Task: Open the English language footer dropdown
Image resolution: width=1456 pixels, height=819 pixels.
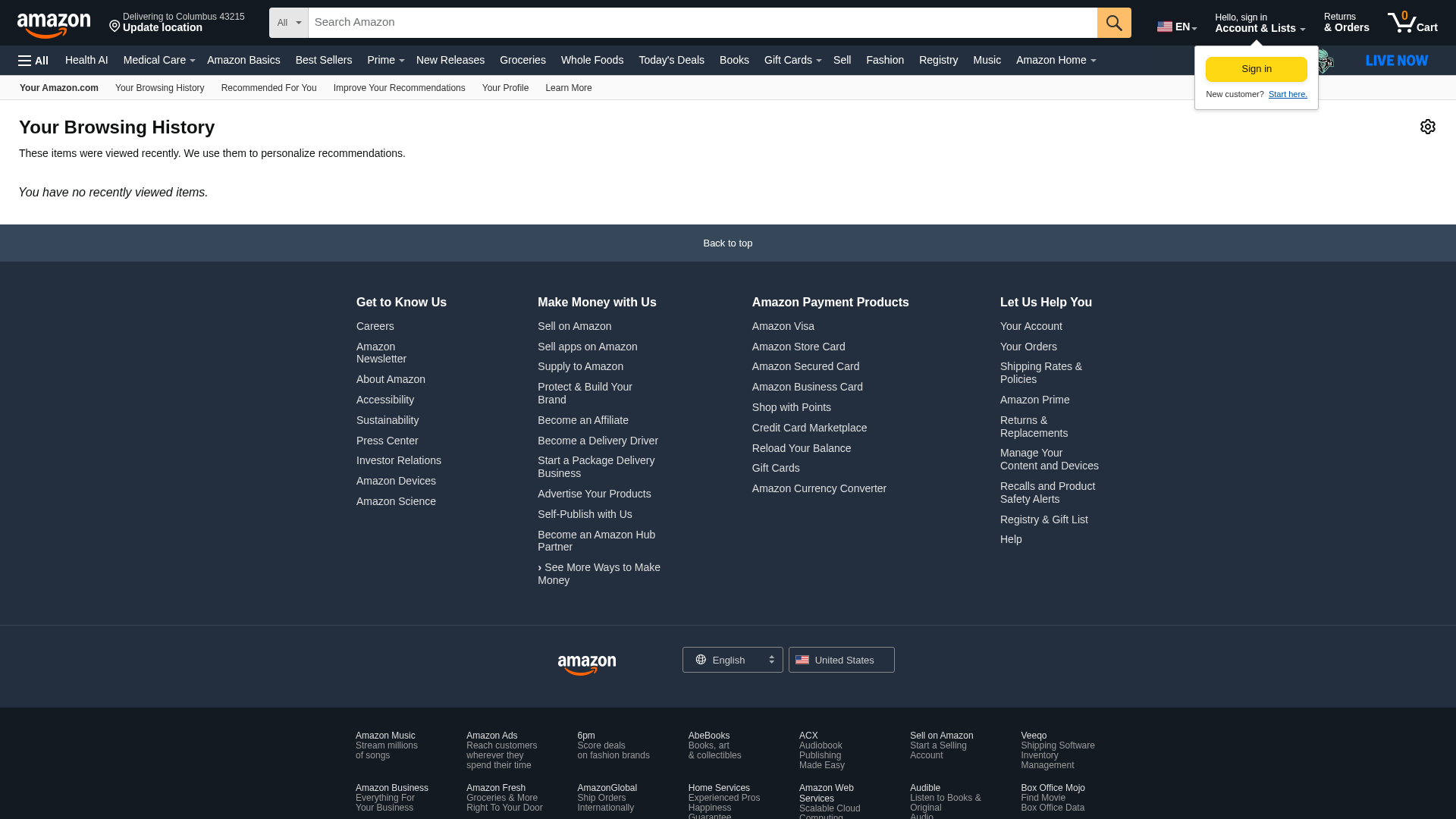Action: pos(733,660)
